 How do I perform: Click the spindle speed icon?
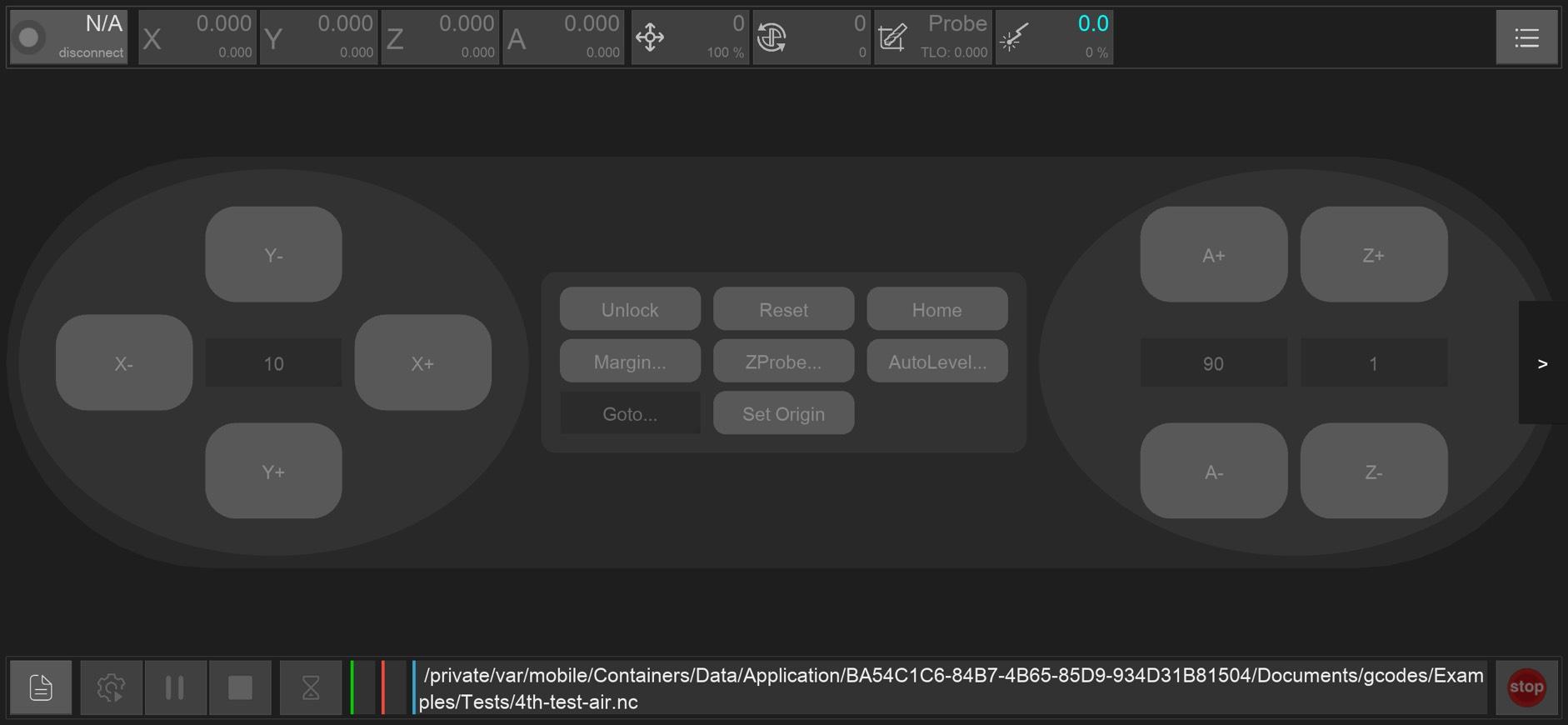pyautogui.click(x=772, y=37)
